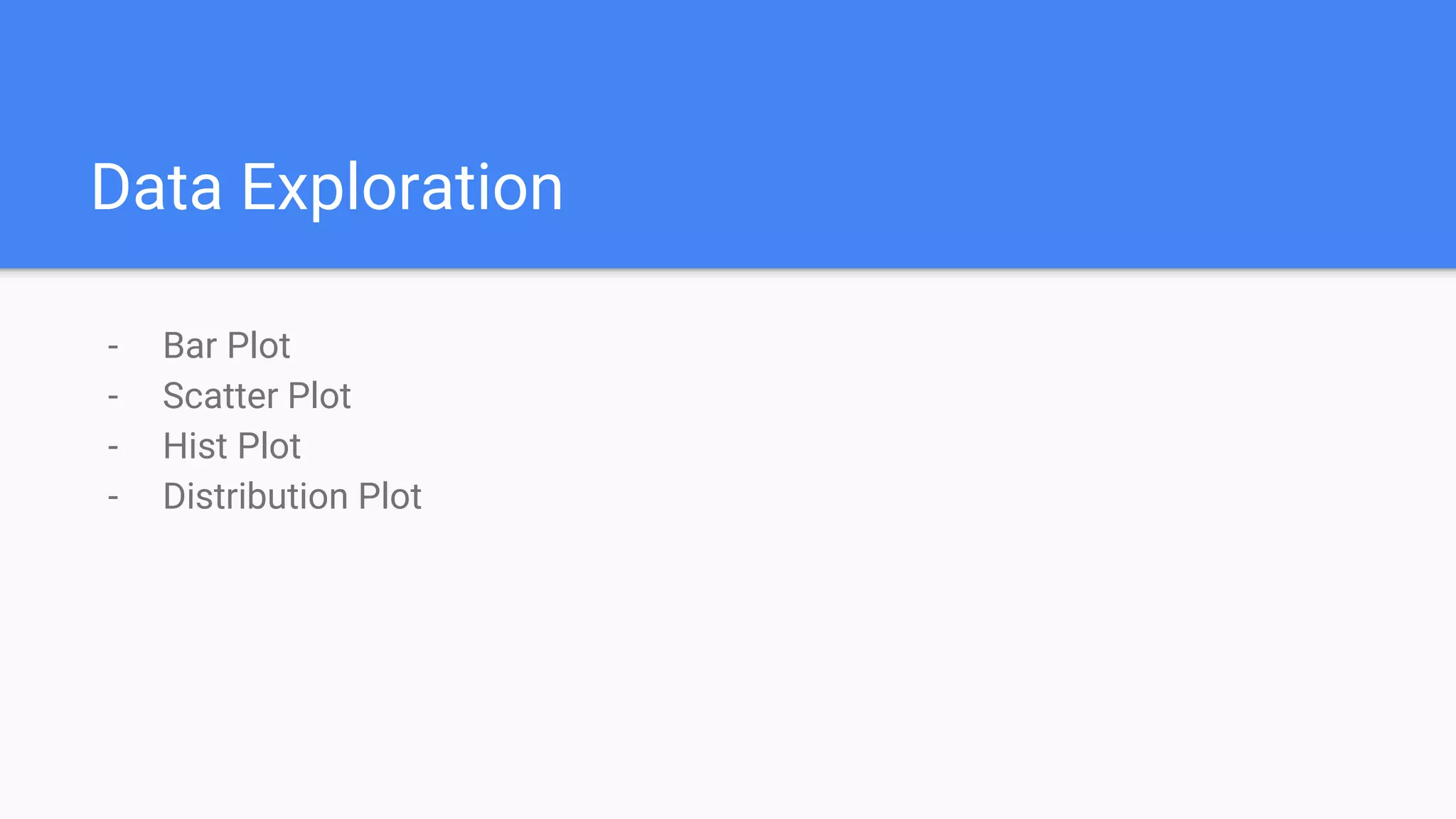Click the word Bar in first bullet
The height and width of the screenshot is (819, 1456).
coord(190,346)
